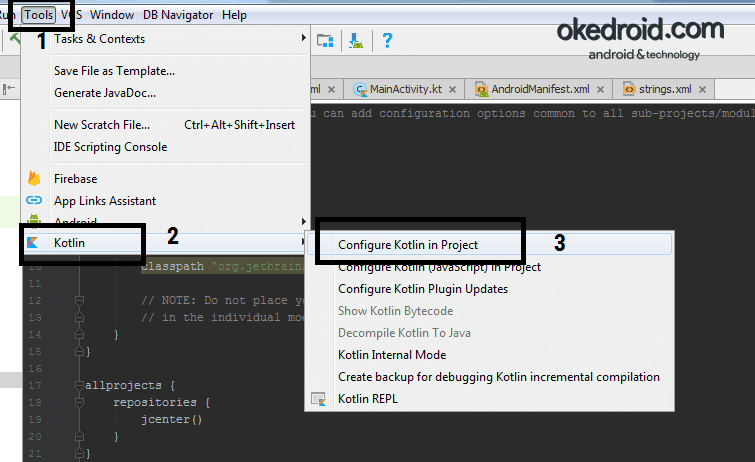
Task: Choose New Scratch File...
Action: click(166, 125)
